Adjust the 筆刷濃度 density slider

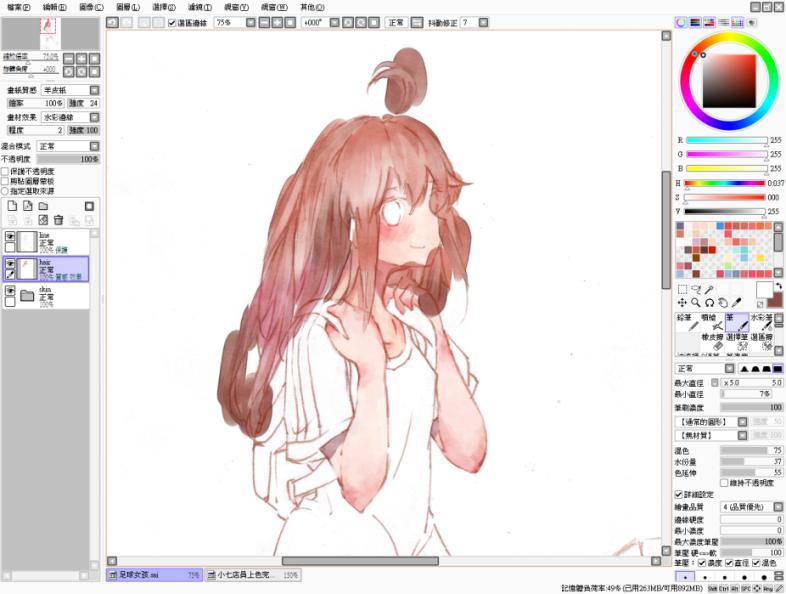coord(751,408)
